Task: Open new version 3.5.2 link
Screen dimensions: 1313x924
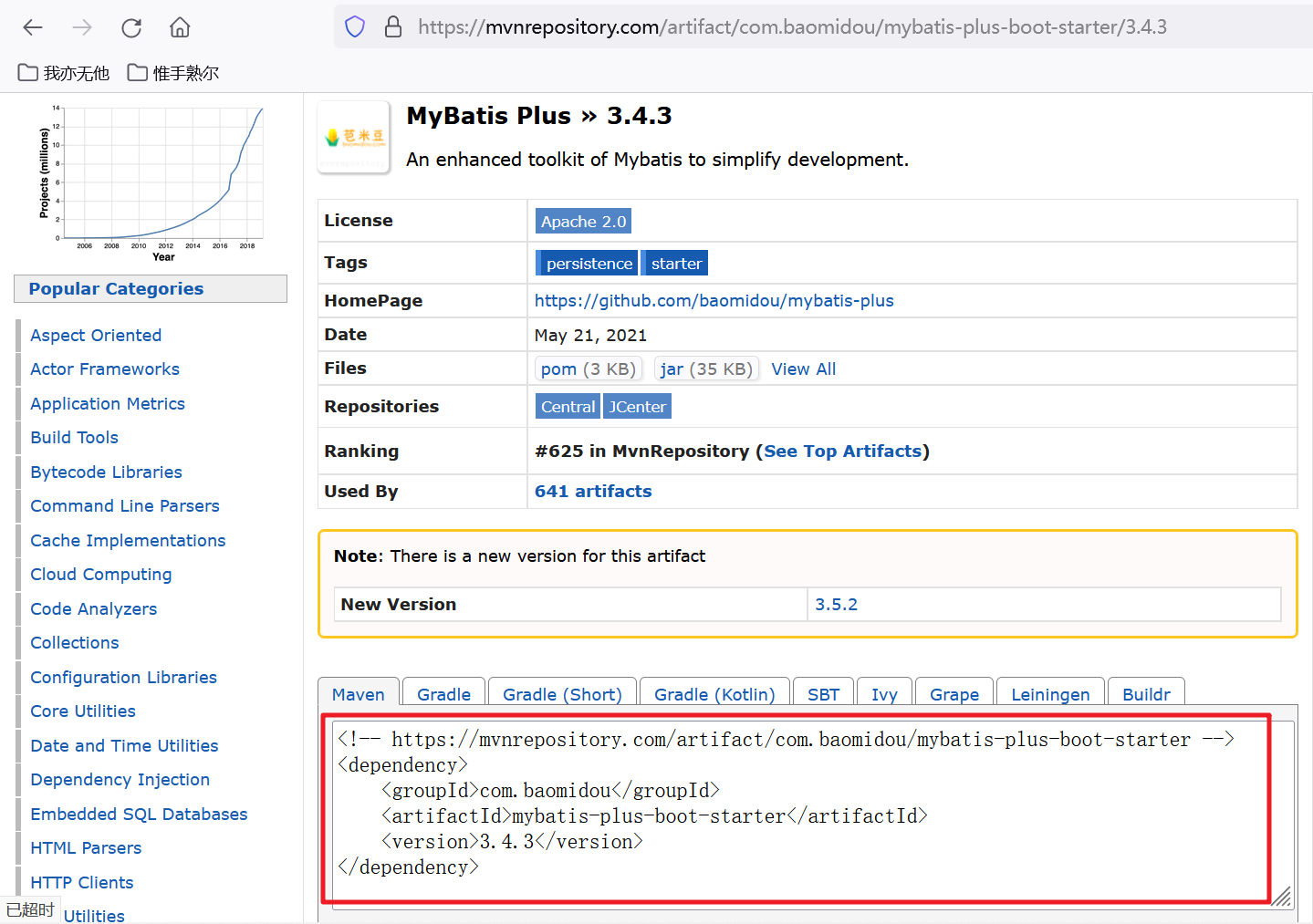Action: point(836,604)
